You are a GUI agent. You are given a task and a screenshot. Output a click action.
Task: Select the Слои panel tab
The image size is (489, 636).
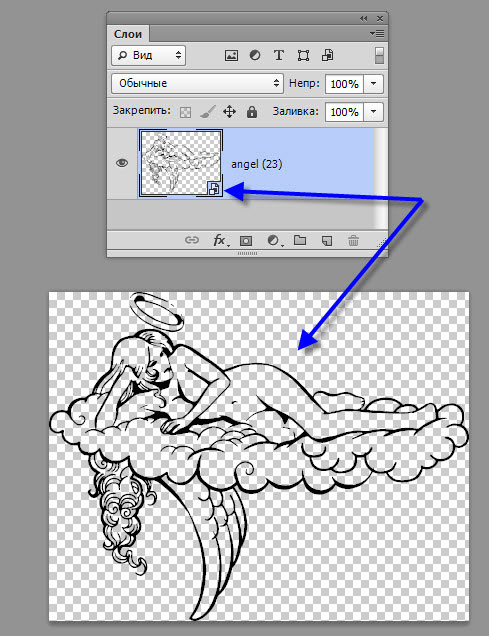128,34
